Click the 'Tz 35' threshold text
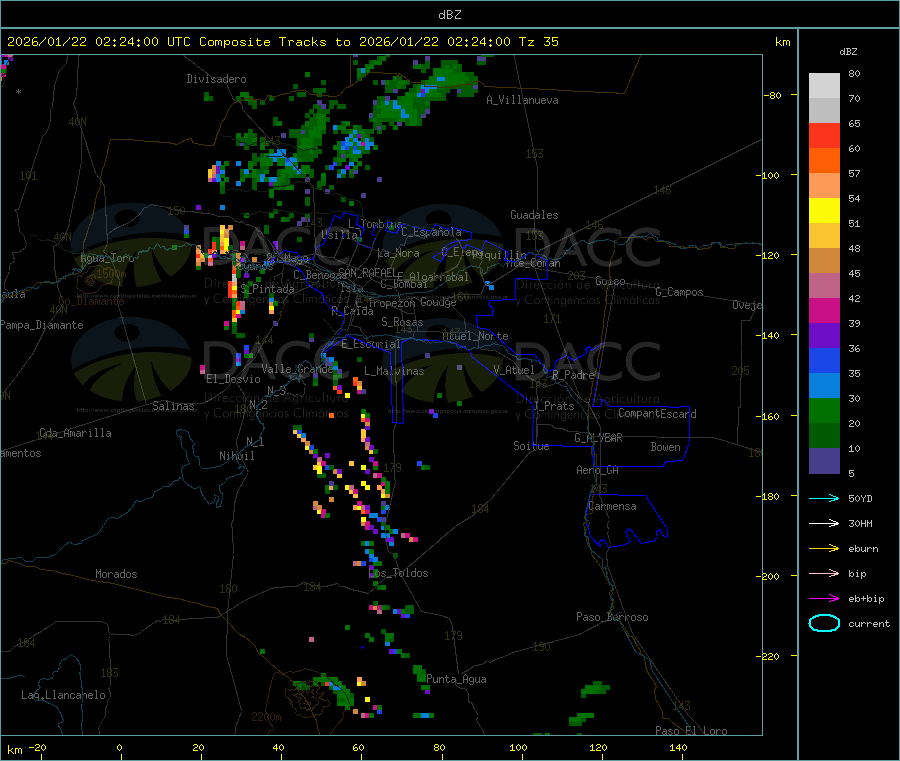900x761 pixels. pyautogui.click(x=538, y=42)
